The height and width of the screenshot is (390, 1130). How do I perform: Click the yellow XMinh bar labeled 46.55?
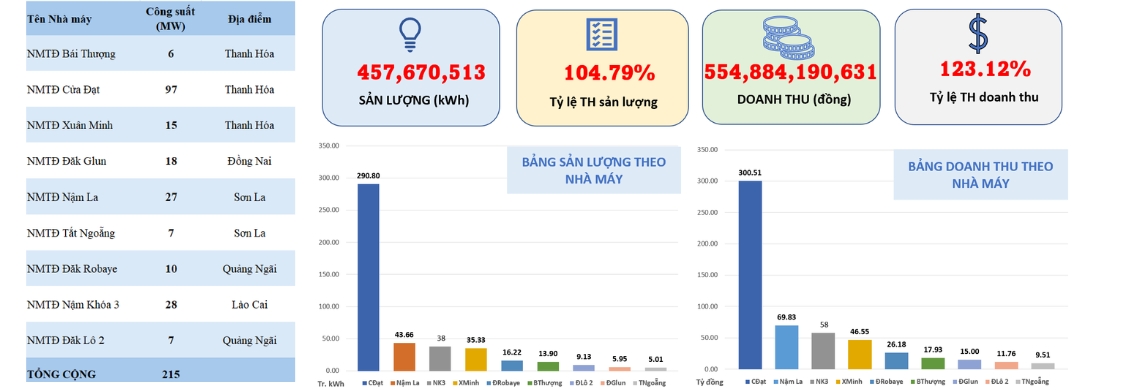click(859, 354)
